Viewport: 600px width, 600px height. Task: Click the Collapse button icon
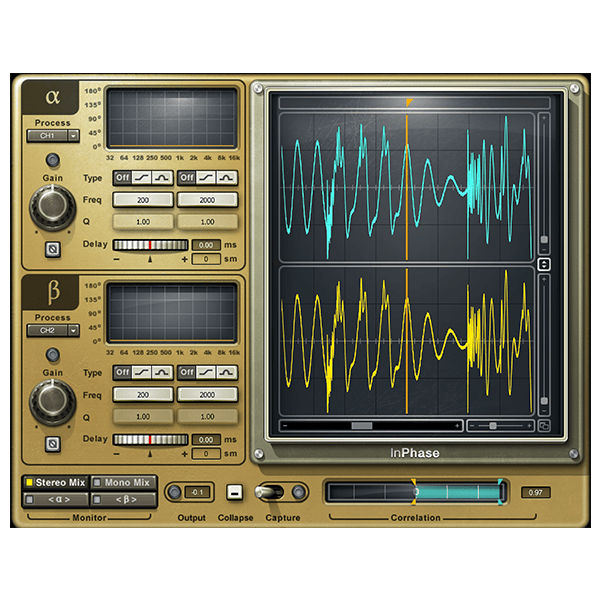[x=235, y=492]
